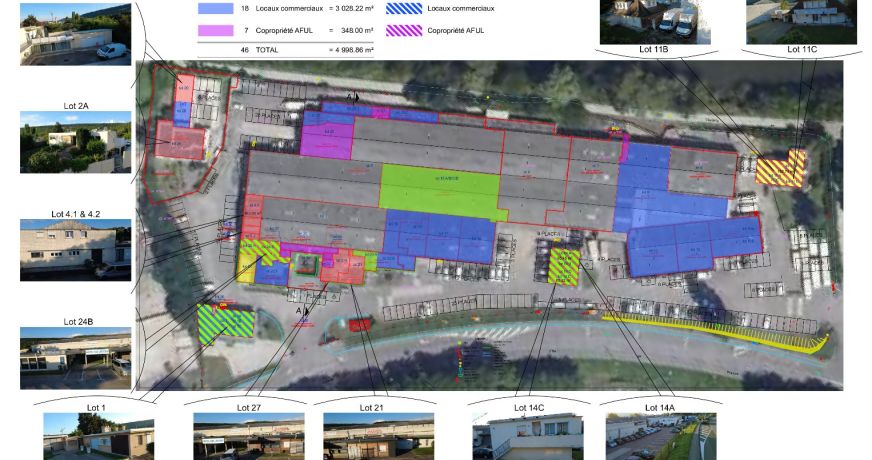Open the Lot 4.1 & 4.2 building photo
Viewport: 872px width, 460px height.
(76, 250)
